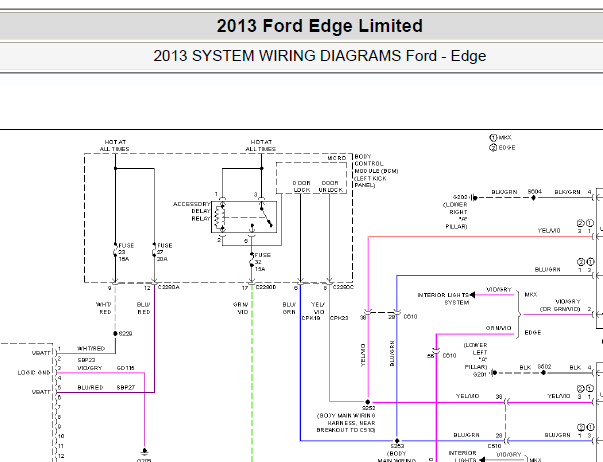
Task: Click the "2 EDGE" legend entry
Action: click(x=502, y=148)
